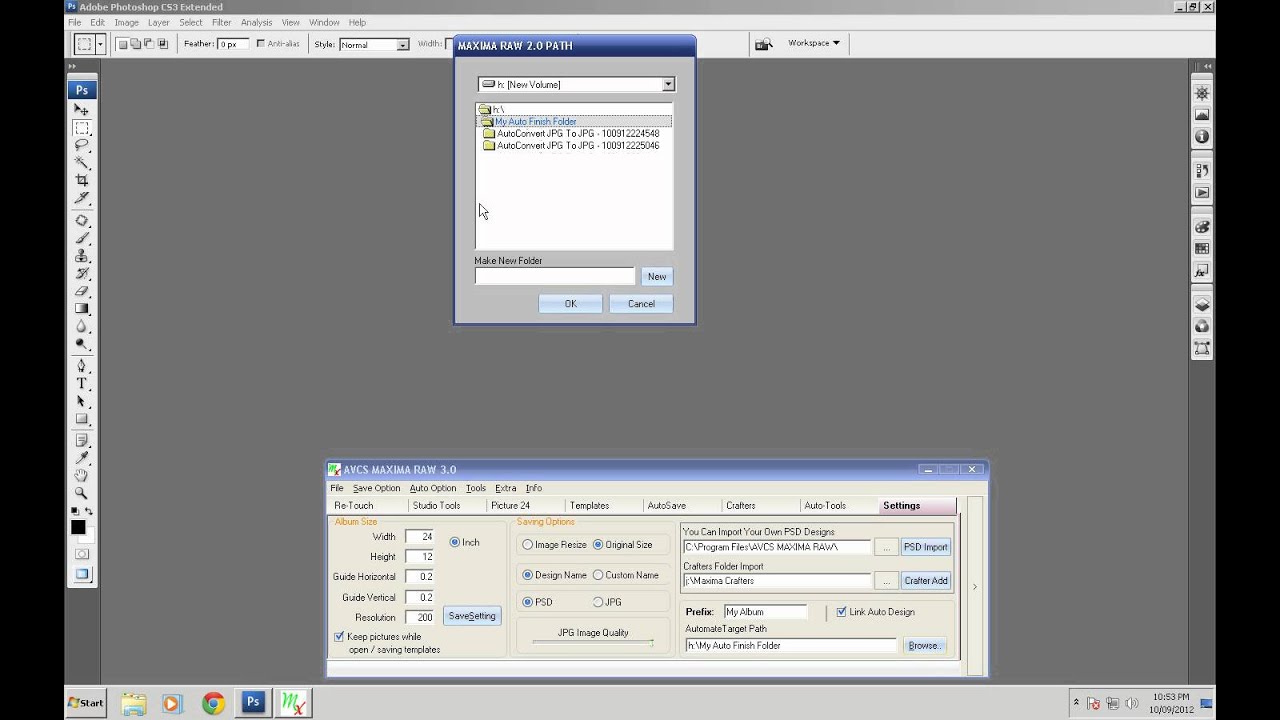Select the Lasso tool
Image resolution: width=1280 pixels, height=720 pixels.
pyautogui.click(x=82, y=145)
